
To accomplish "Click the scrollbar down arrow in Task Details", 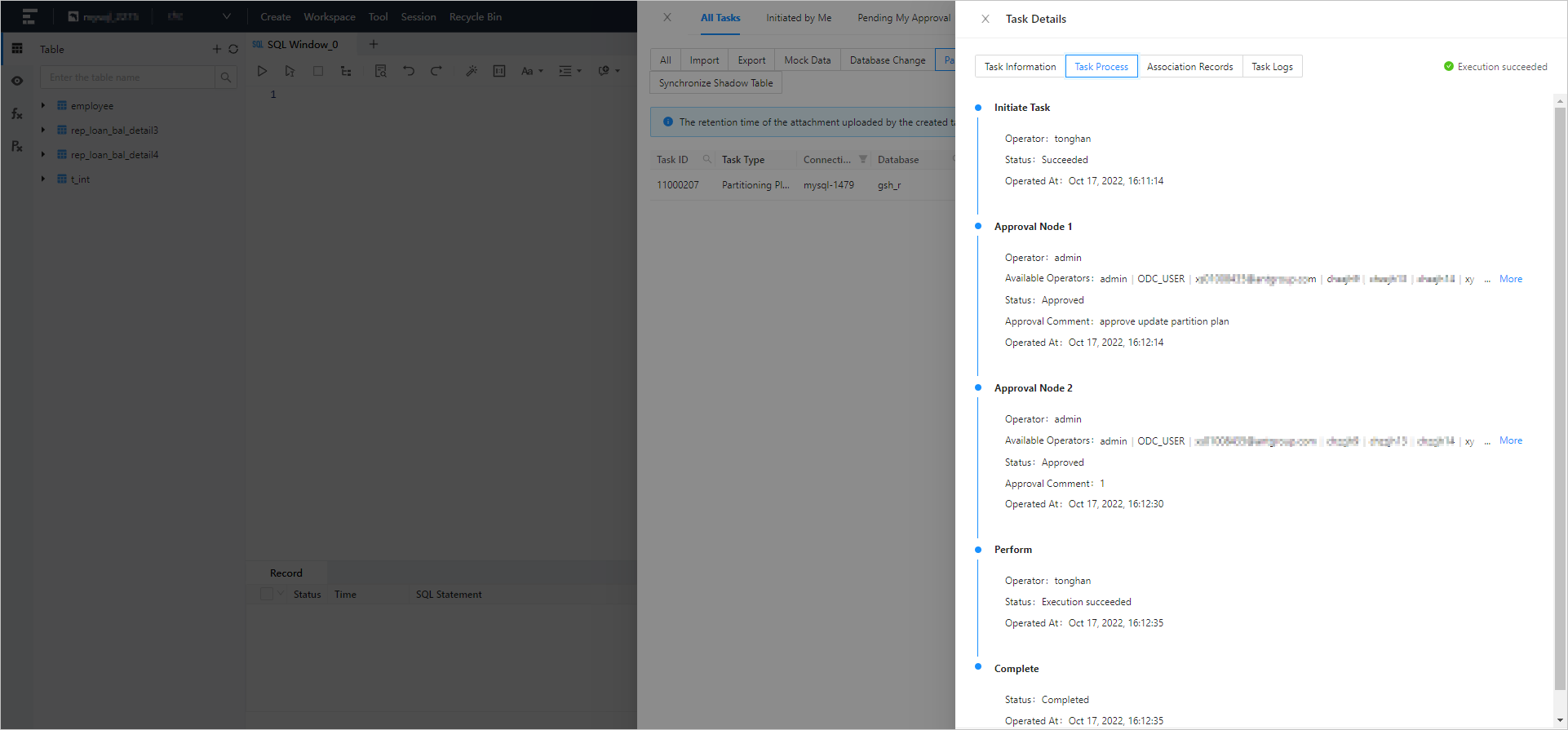I will (1560, 721).
